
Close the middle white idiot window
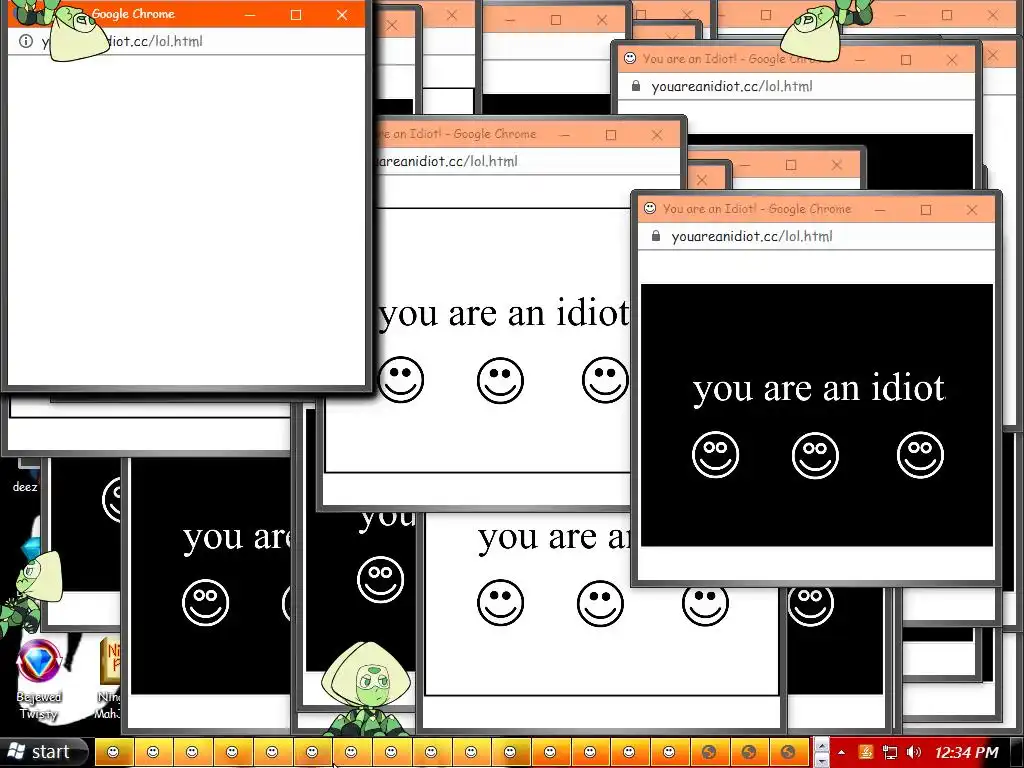(657, 135)
